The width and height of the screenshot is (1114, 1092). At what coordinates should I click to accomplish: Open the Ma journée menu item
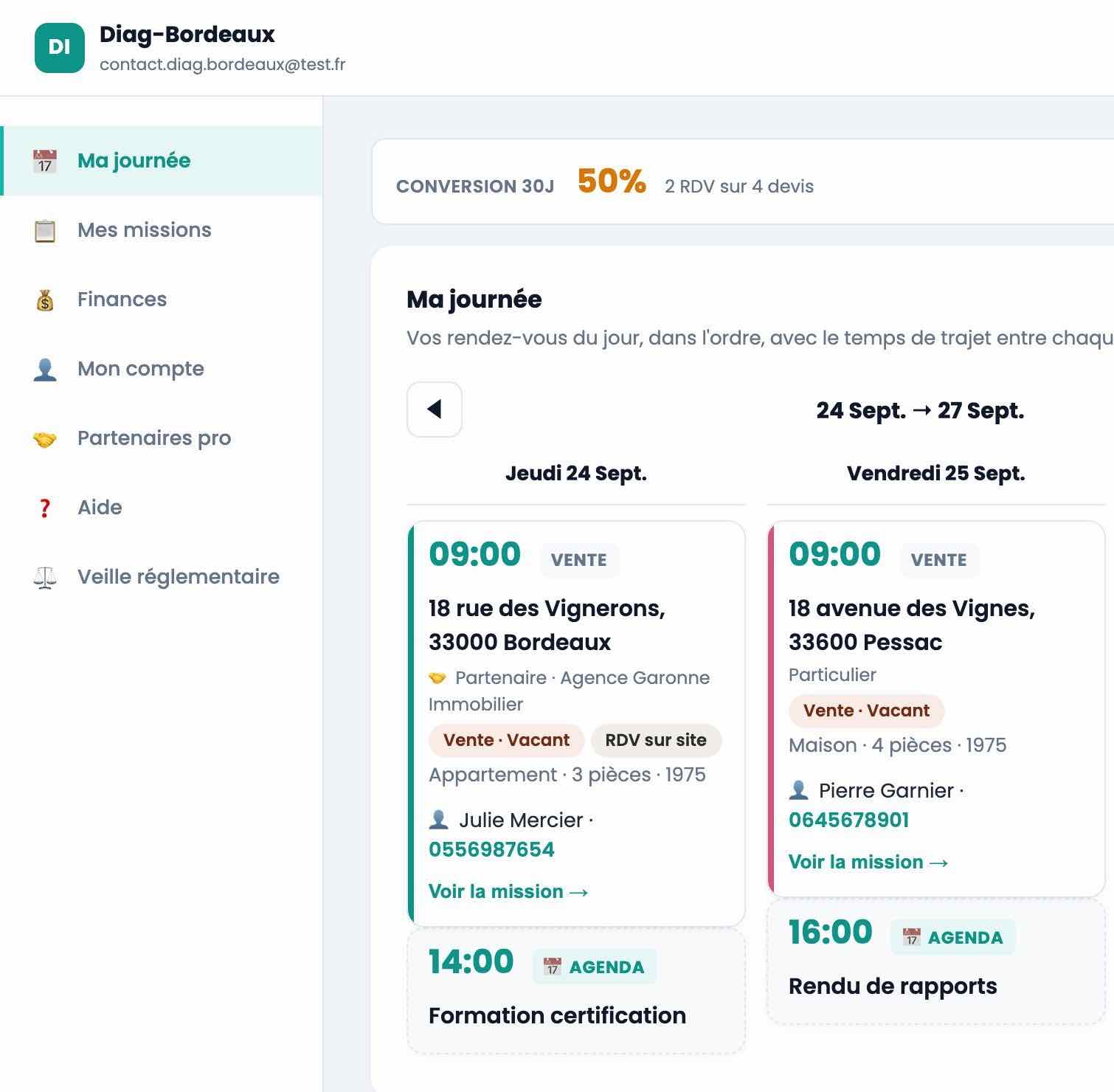[x=162, y=161]
